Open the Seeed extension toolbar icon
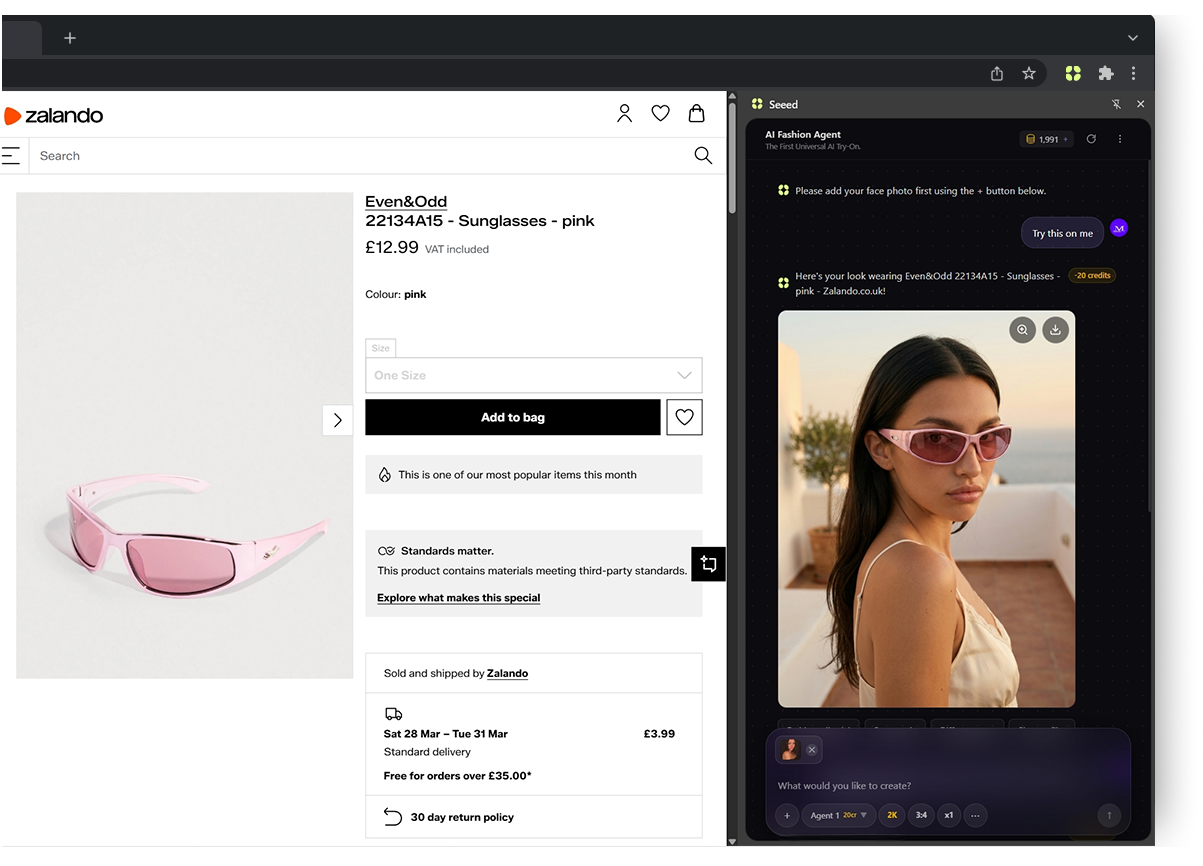Viewport: 1203px width, 866px height. [x=1073, y=73]
